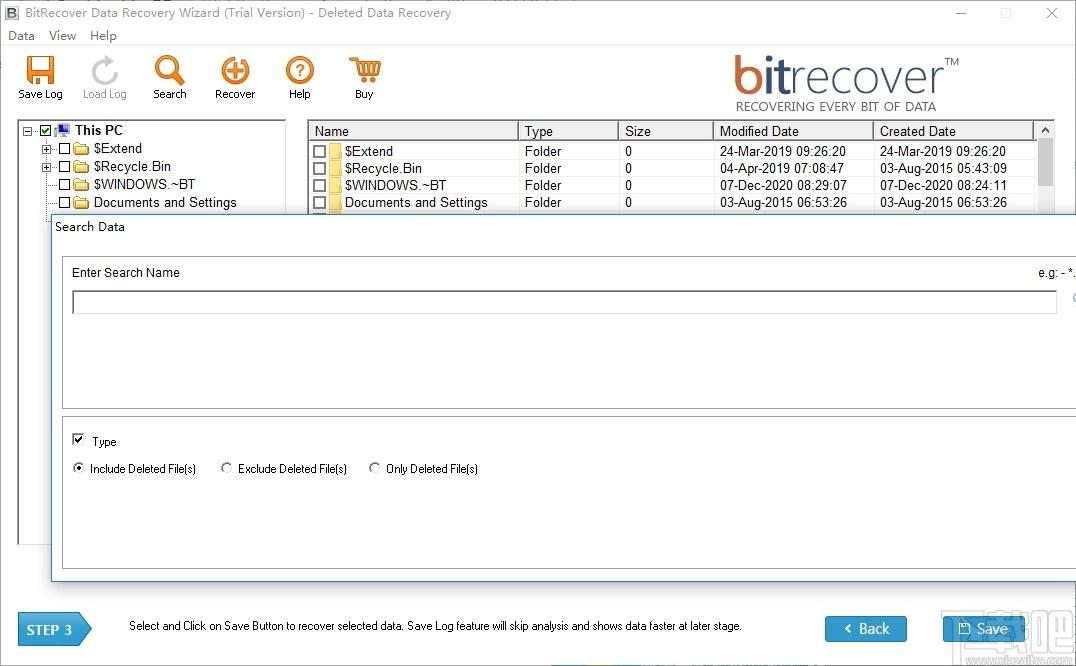Screen dimensions: 1076x666
Task: Click the STEP 3 indicator
Action: [54, 630]
